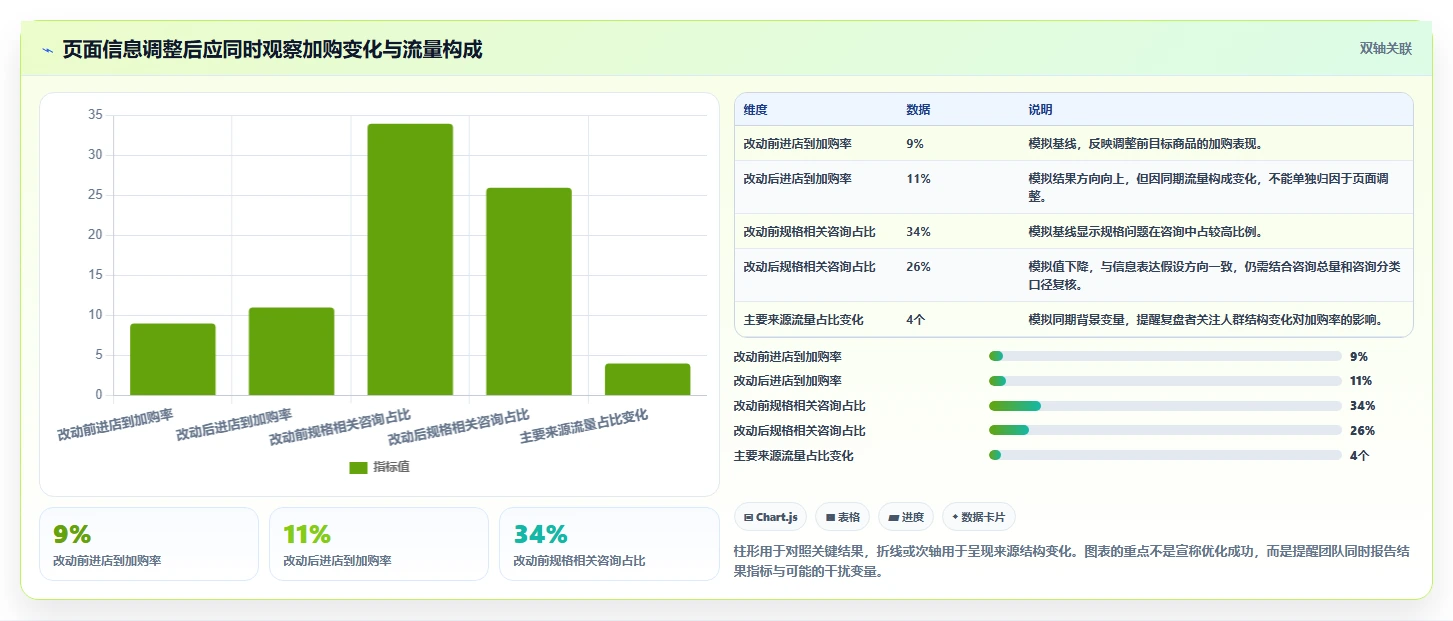Click table cell 主要来源流量占比变化
The height and width of the screenshot is (621, 1453).
coord(803,320)
